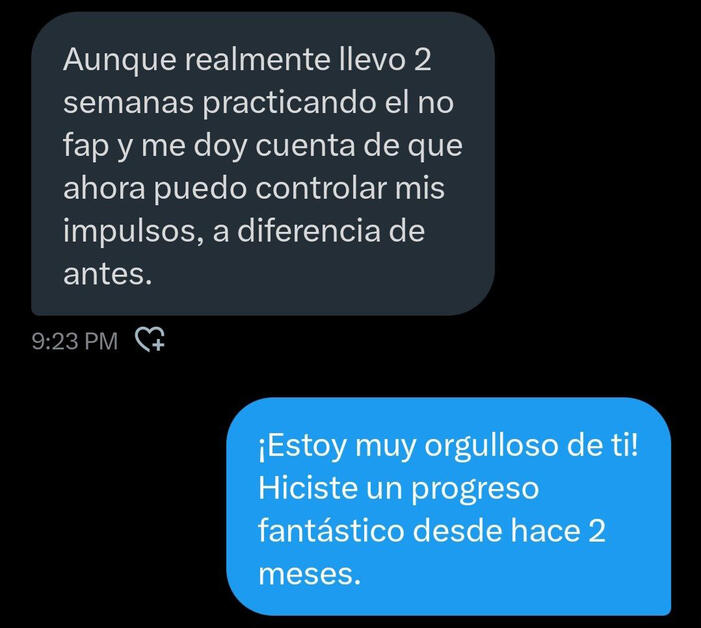701x628 pixels.
Task: Click the word "Aunque" in received message
Action: pos(120,61)
